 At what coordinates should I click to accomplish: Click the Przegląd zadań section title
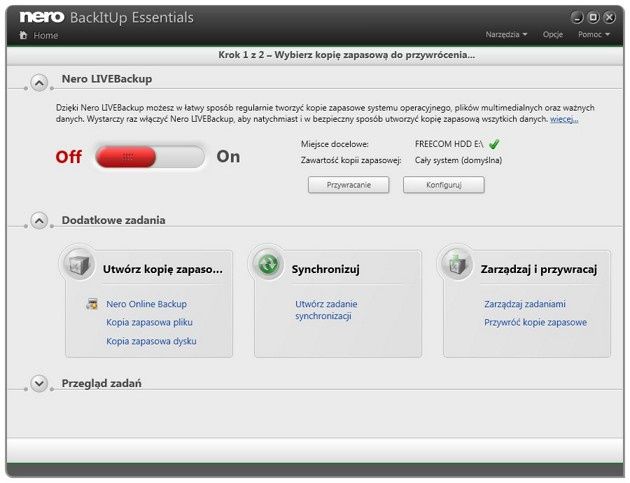[101, 383]
